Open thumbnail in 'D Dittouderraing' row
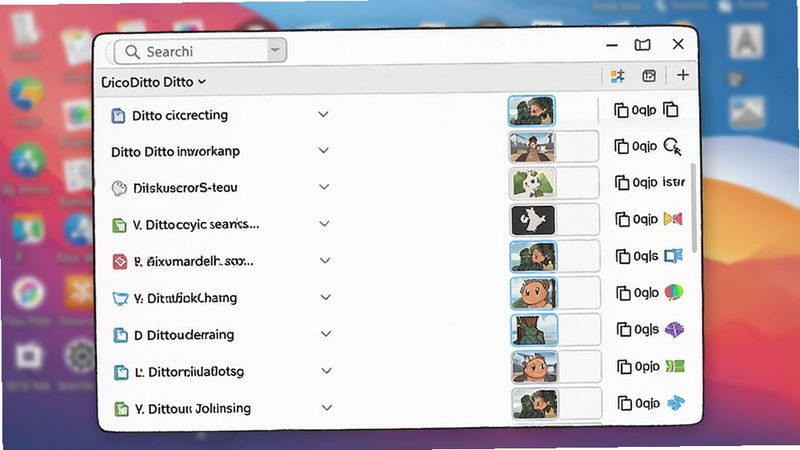This screenshot has width=800, height=450. [534, 331]
